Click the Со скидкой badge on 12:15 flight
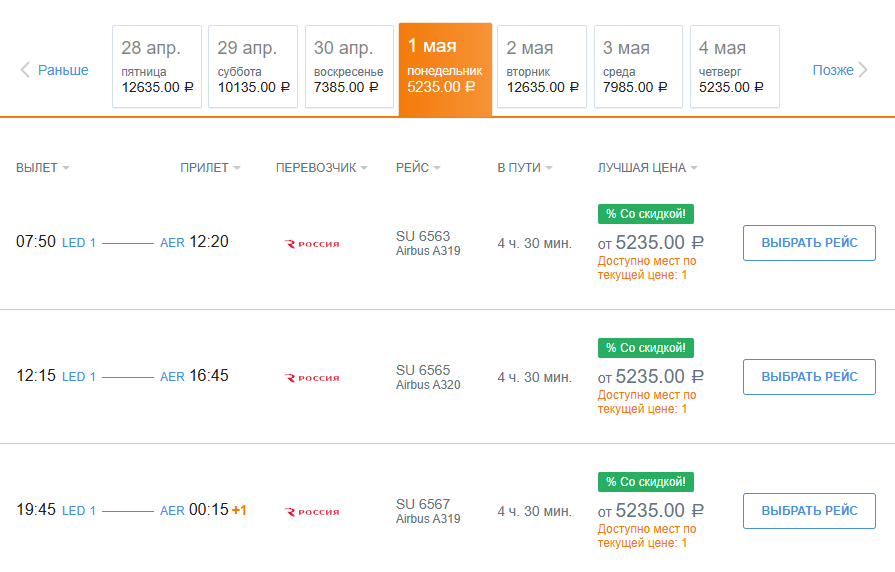Viewport: 895px width, 572px height. (x=646, y=348)
